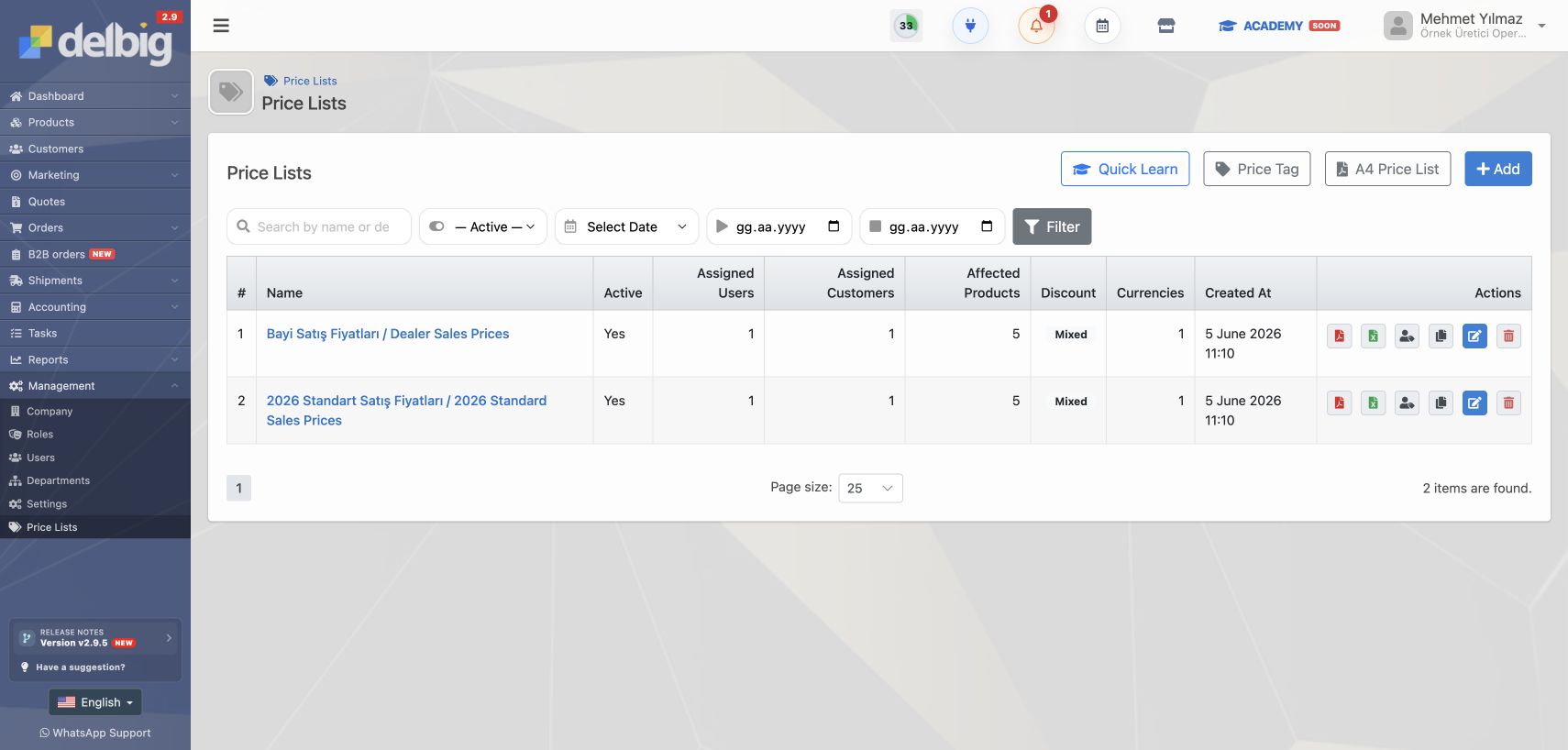Assign users to Dealer Sales Prices list
This screenshot has height=750, width=1568.
(1407, 336)
